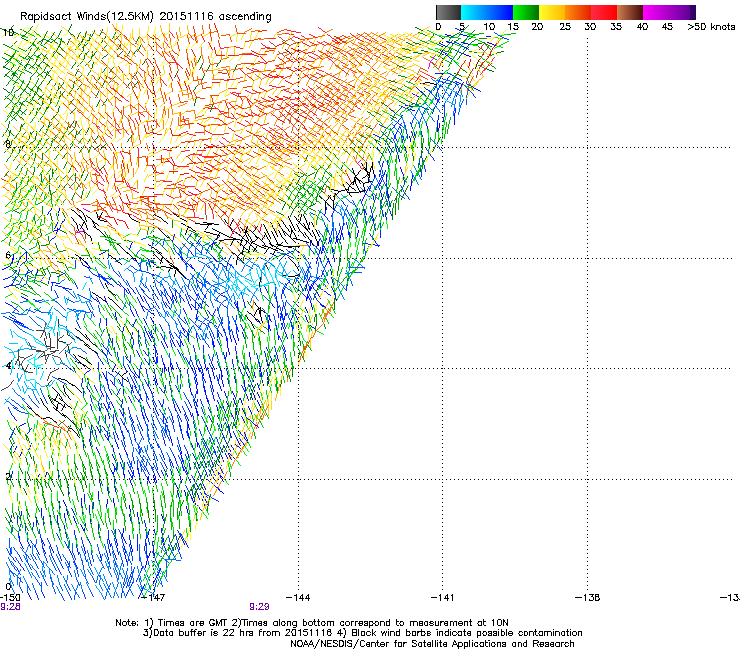Click the longitude label '-147'
The image size is (740, 650).
(154, 598)
